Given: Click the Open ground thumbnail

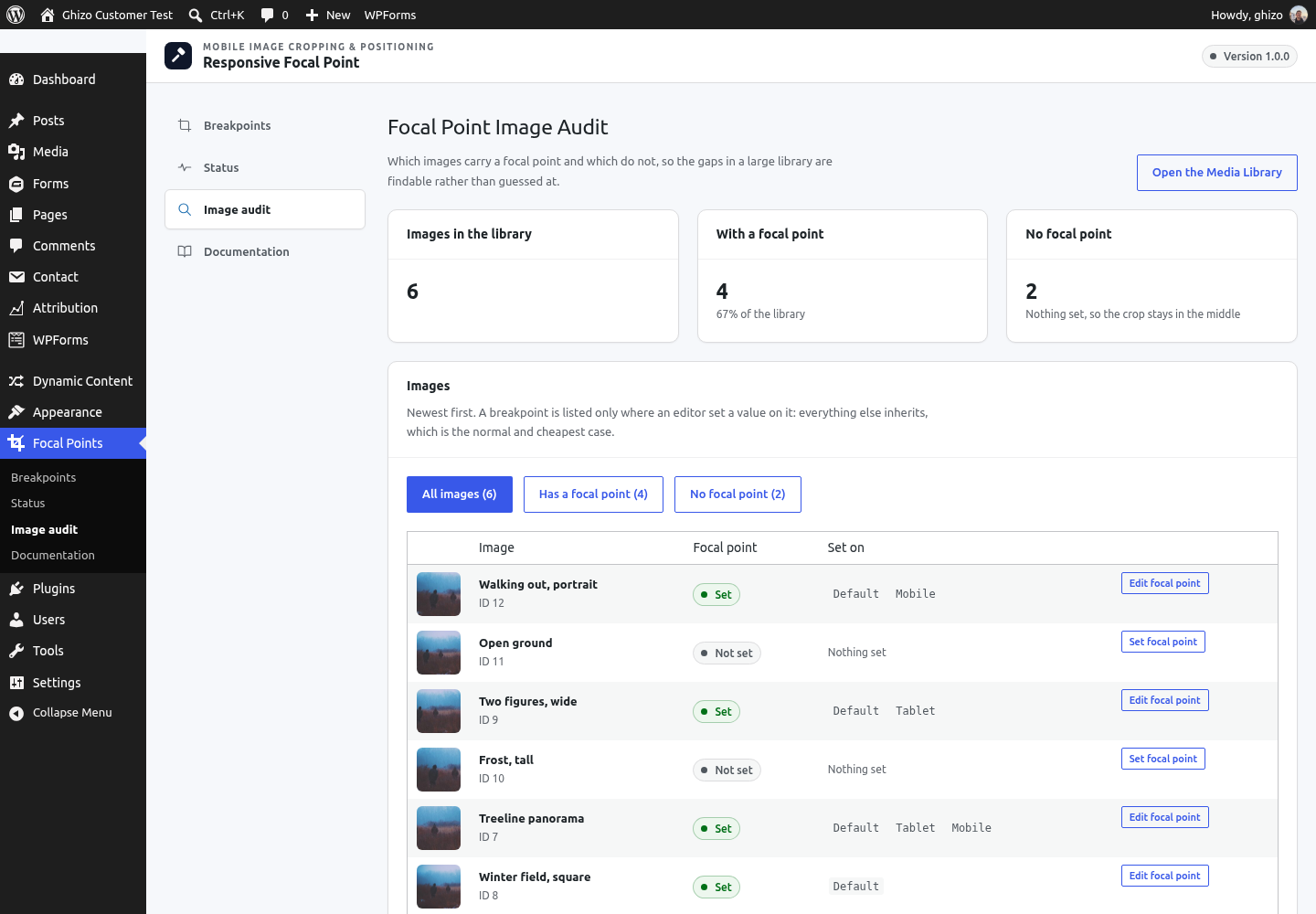Looking at the screenshot, I should click(x=439, y=653).
